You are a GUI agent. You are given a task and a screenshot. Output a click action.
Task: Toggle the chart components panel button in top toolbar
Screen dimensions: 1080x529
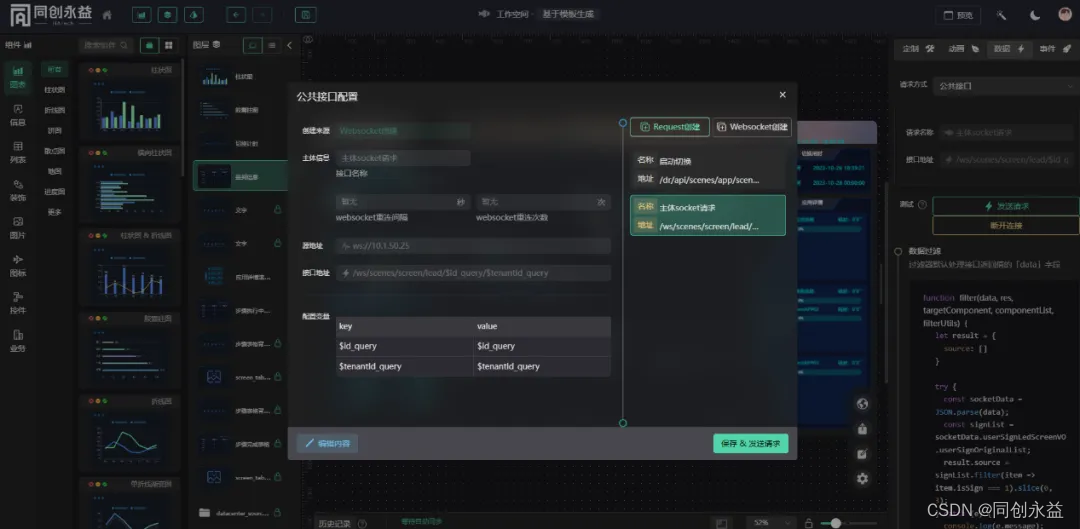tap(142, 14)
